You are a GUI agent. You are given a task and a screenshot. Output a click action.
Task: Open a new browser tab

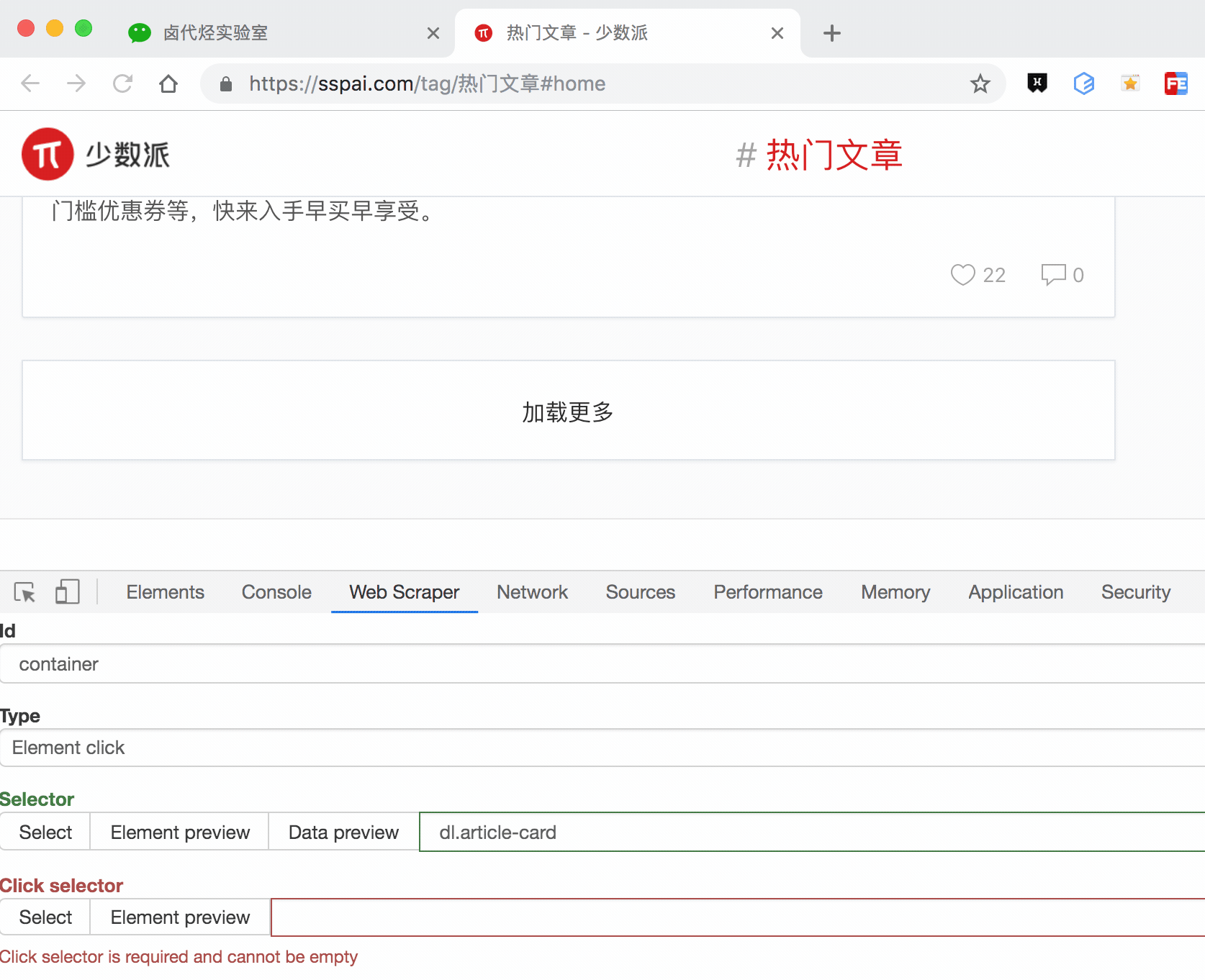[832, 33]
